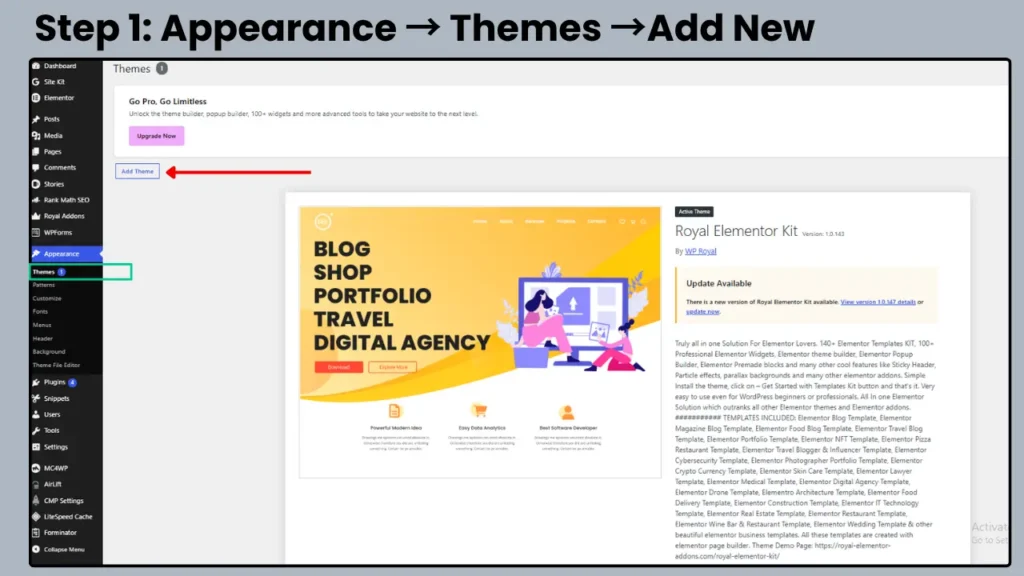This screenshot has height=576, width=1024.
Task: Open Patterns submenu item
Action: pos(44,285)
